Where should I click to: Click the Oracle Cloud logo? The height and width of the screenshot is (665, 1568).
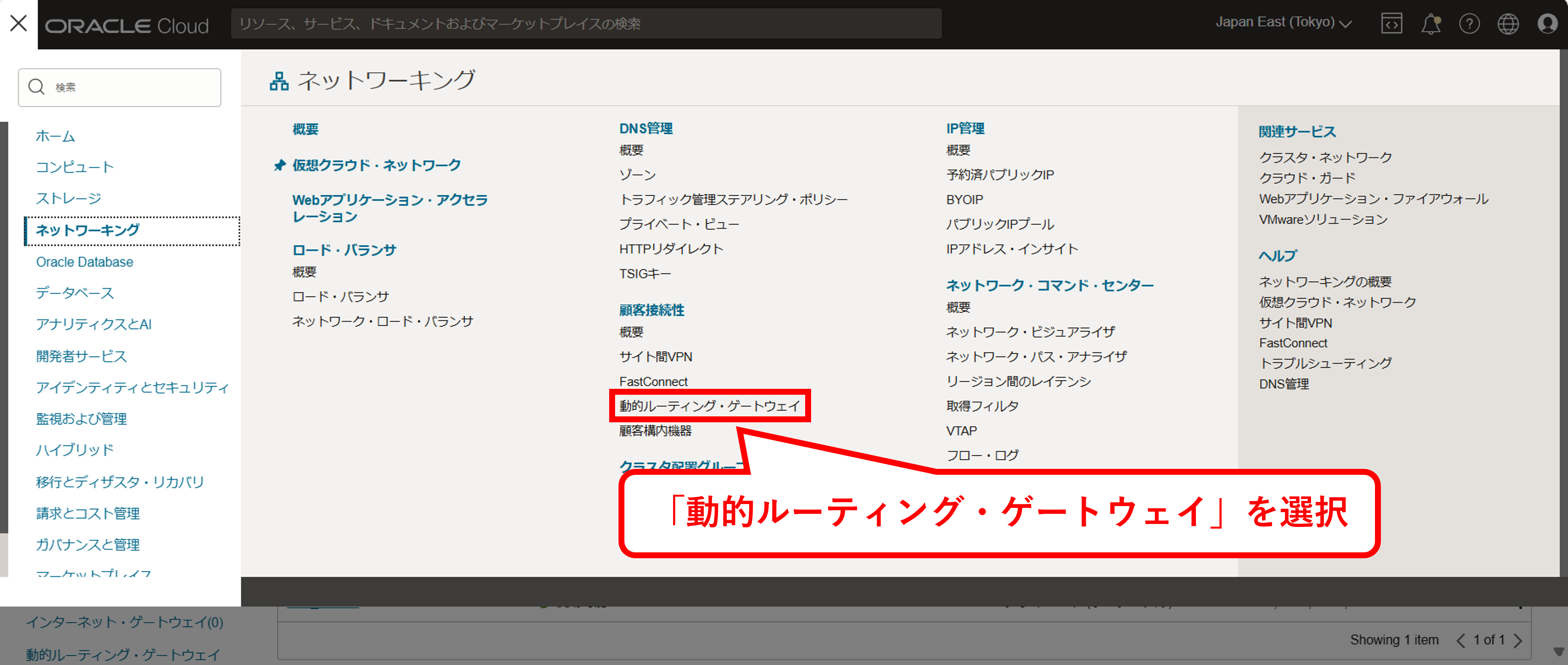[127, 25]
